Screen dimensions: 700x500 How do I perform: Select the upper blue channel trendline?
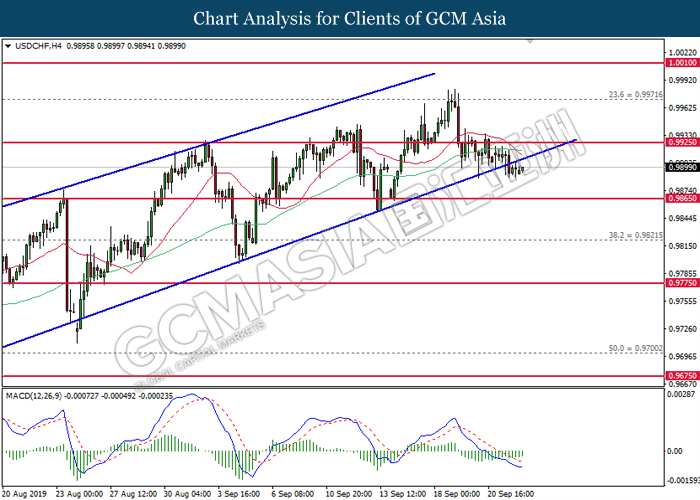click(219, 140)
